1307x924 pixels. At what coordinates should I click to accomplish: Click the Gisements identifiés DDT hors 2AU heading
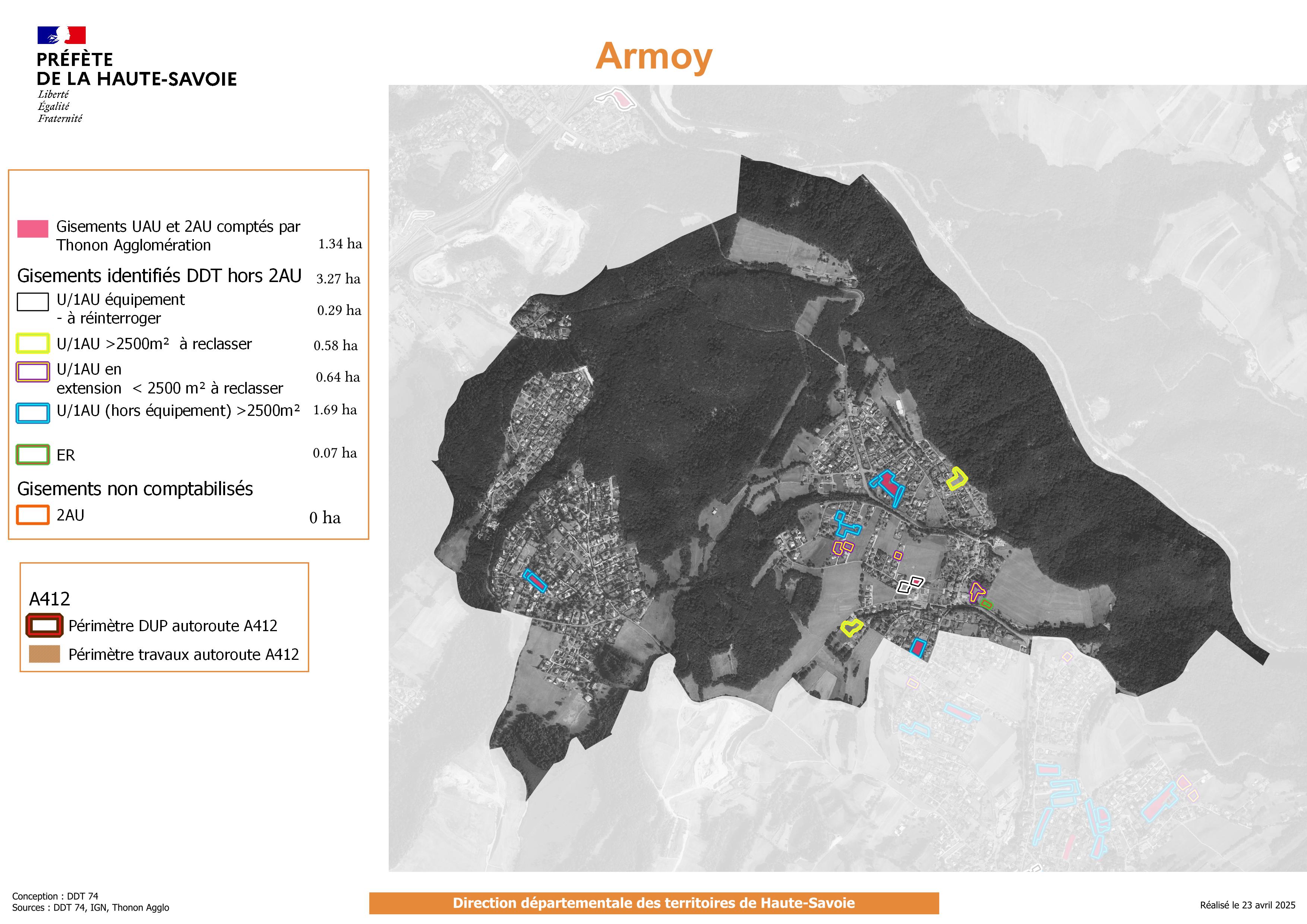coord(160,276)
